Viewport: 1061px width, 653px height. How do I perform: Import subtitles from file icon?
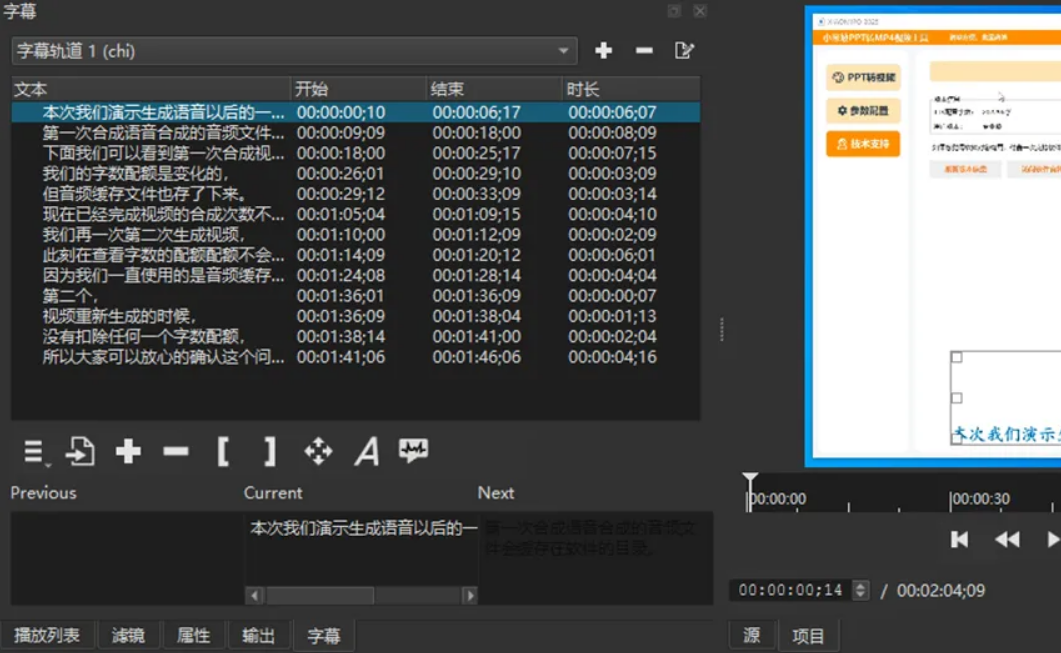click(80, 452)
